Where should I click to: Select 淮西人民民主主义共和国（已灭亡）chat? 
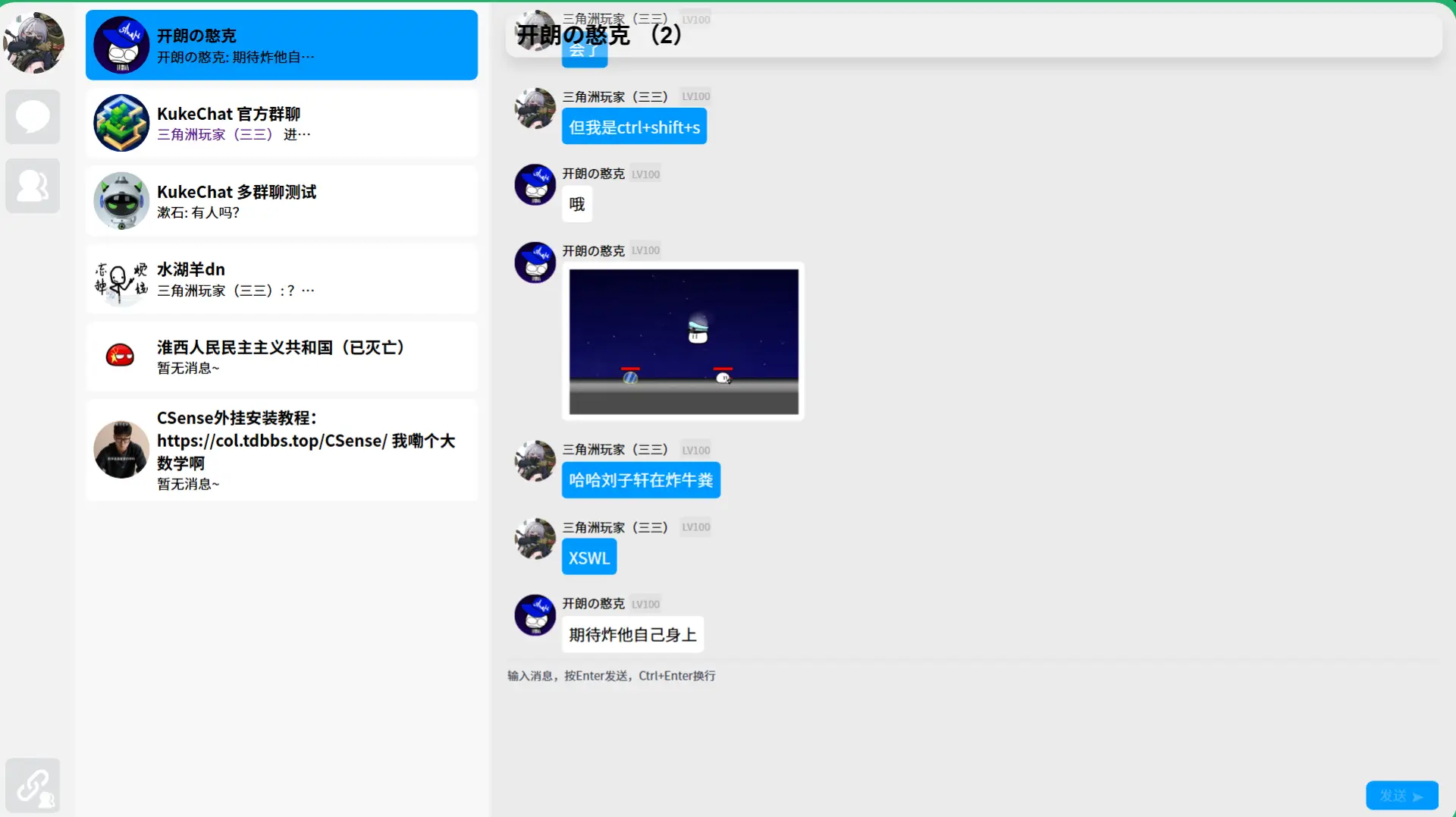281,357
